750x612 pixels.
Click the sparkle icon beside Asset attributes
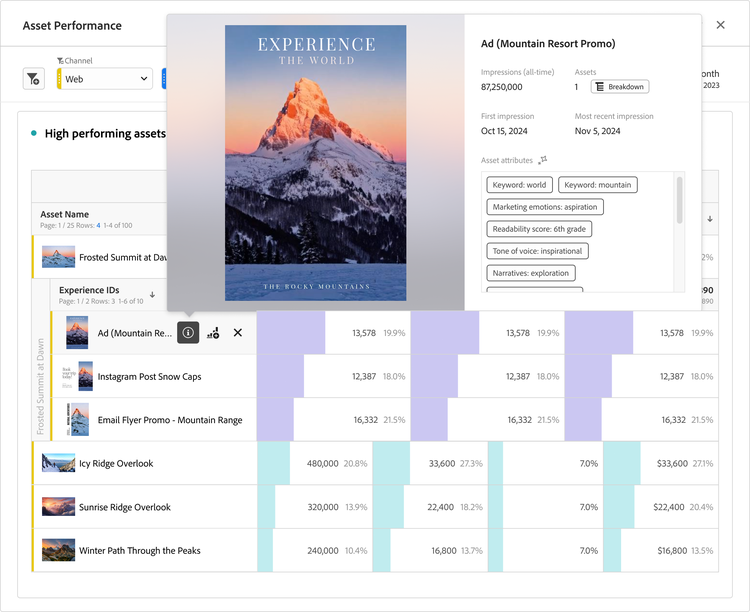[x=543, y=160]
